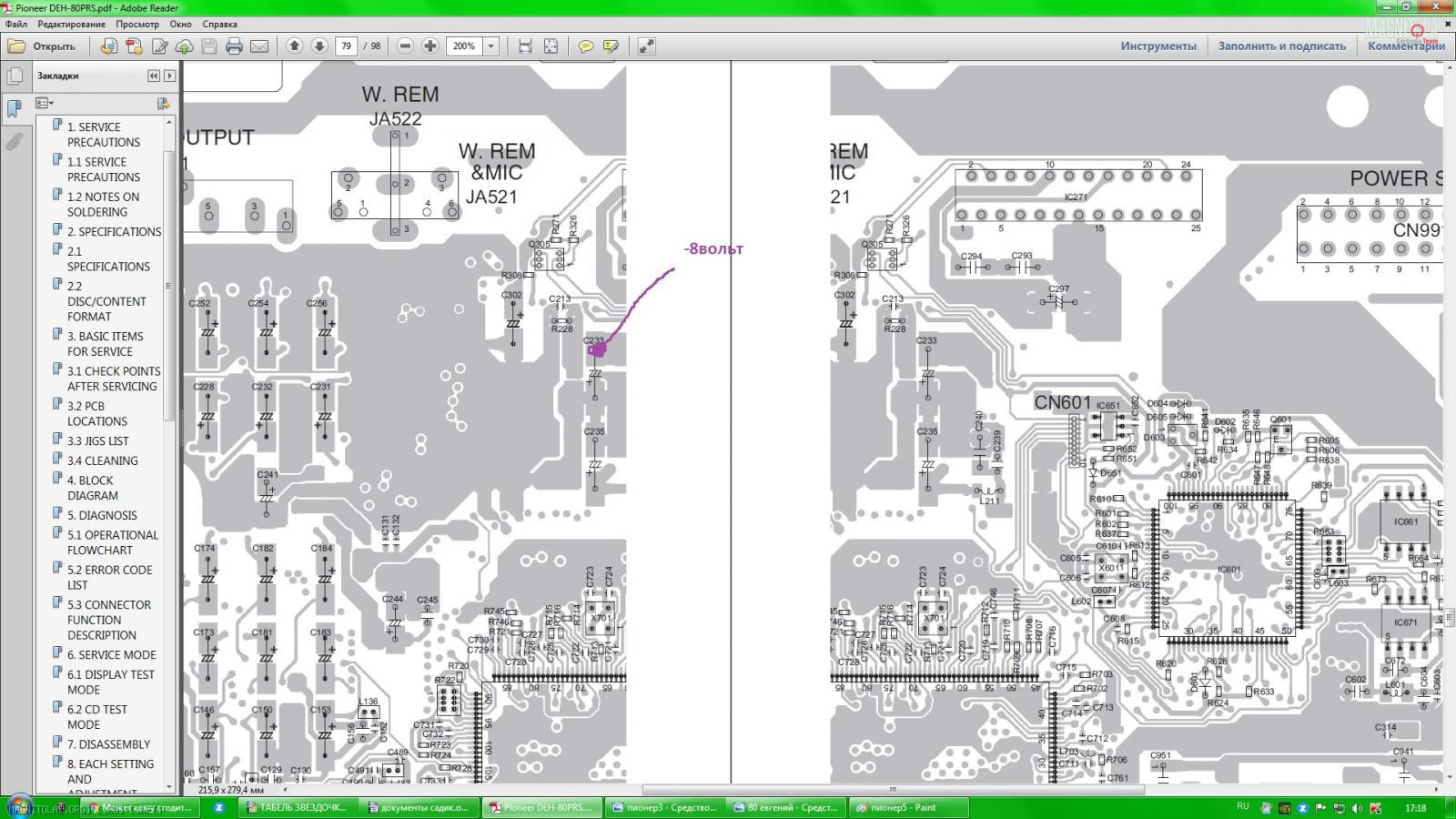Select the highlight text tool
Image resolution: width=1456 pixels, height=819 pixels.
pos(611,46)
